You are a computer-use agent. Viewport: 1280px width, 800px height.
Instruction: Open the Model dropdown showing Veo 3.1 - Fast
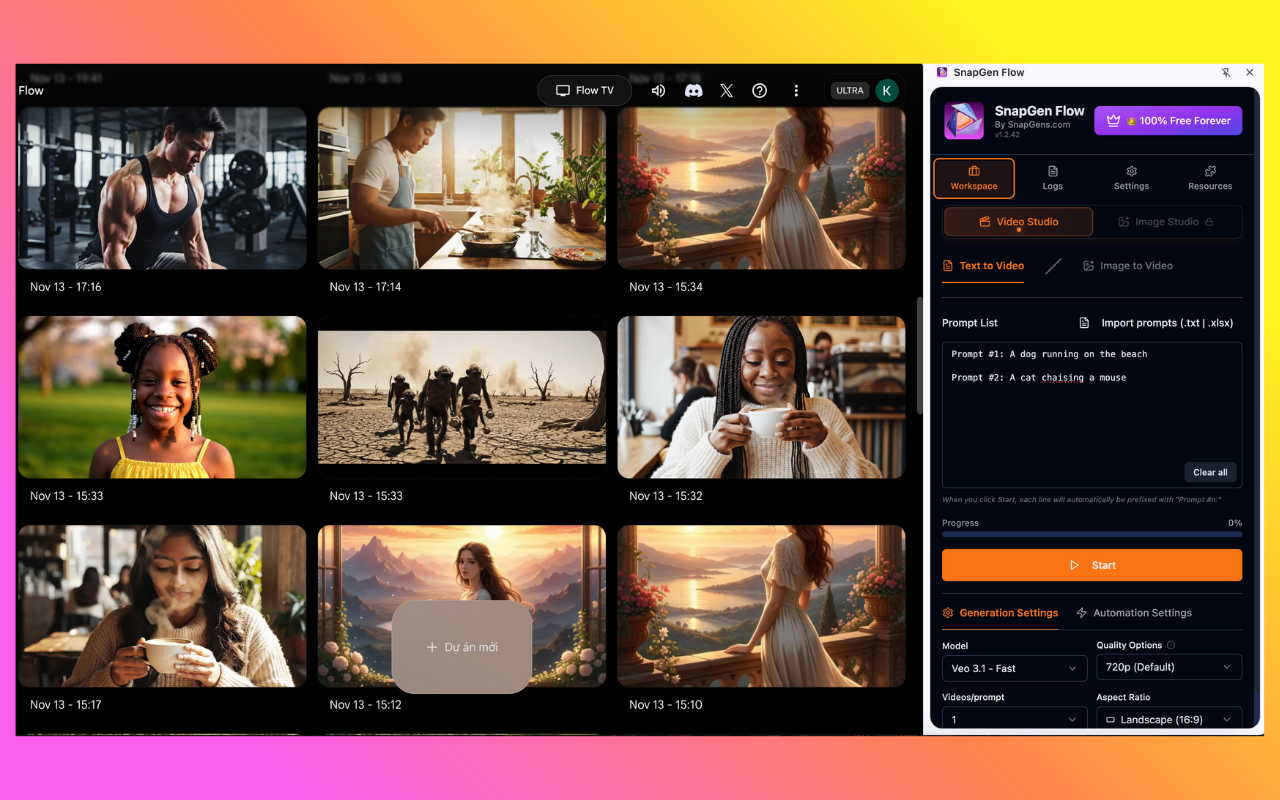coord(1014,667)
